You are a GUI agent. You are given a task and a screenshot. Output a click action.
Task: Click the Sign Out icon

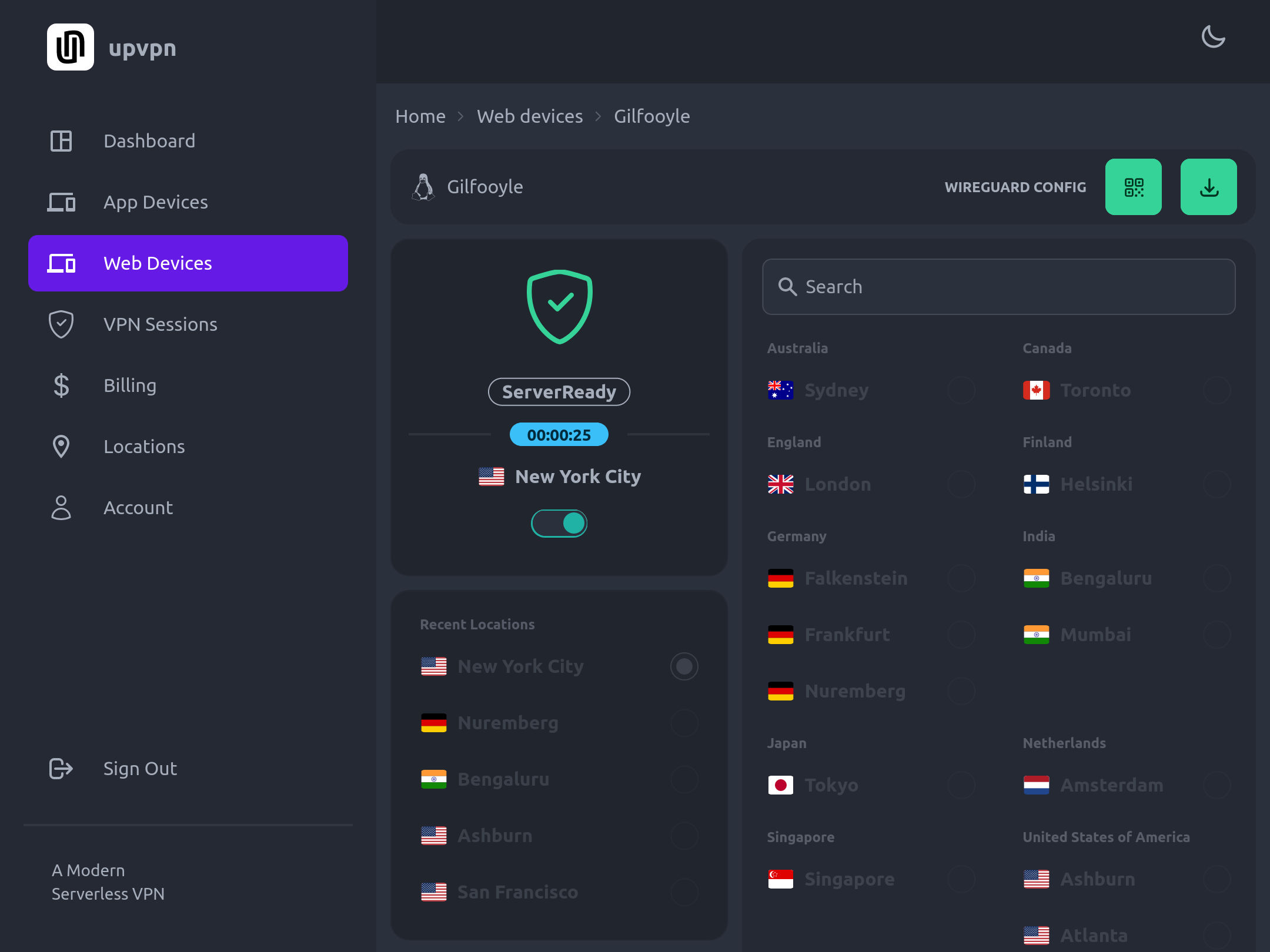point(61,769)
